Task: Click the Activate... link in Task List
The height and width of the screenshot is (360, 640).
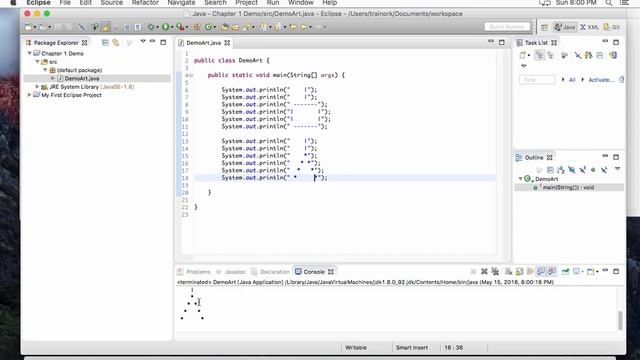Action: 601,80
